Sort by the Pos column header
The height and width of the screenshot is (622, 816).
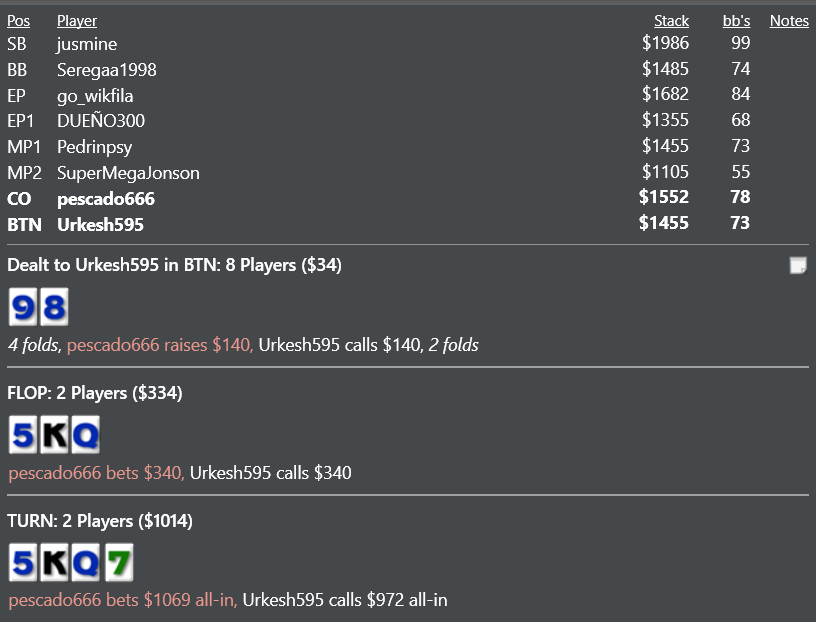click(x=18, y=21)
